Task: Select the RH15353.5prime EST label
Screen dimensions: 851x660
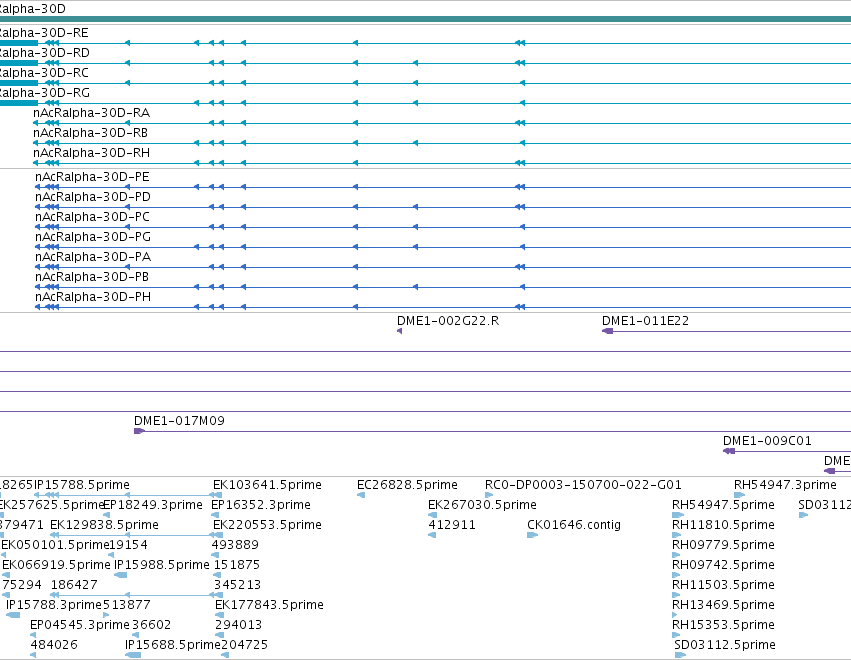Action: 723,625
